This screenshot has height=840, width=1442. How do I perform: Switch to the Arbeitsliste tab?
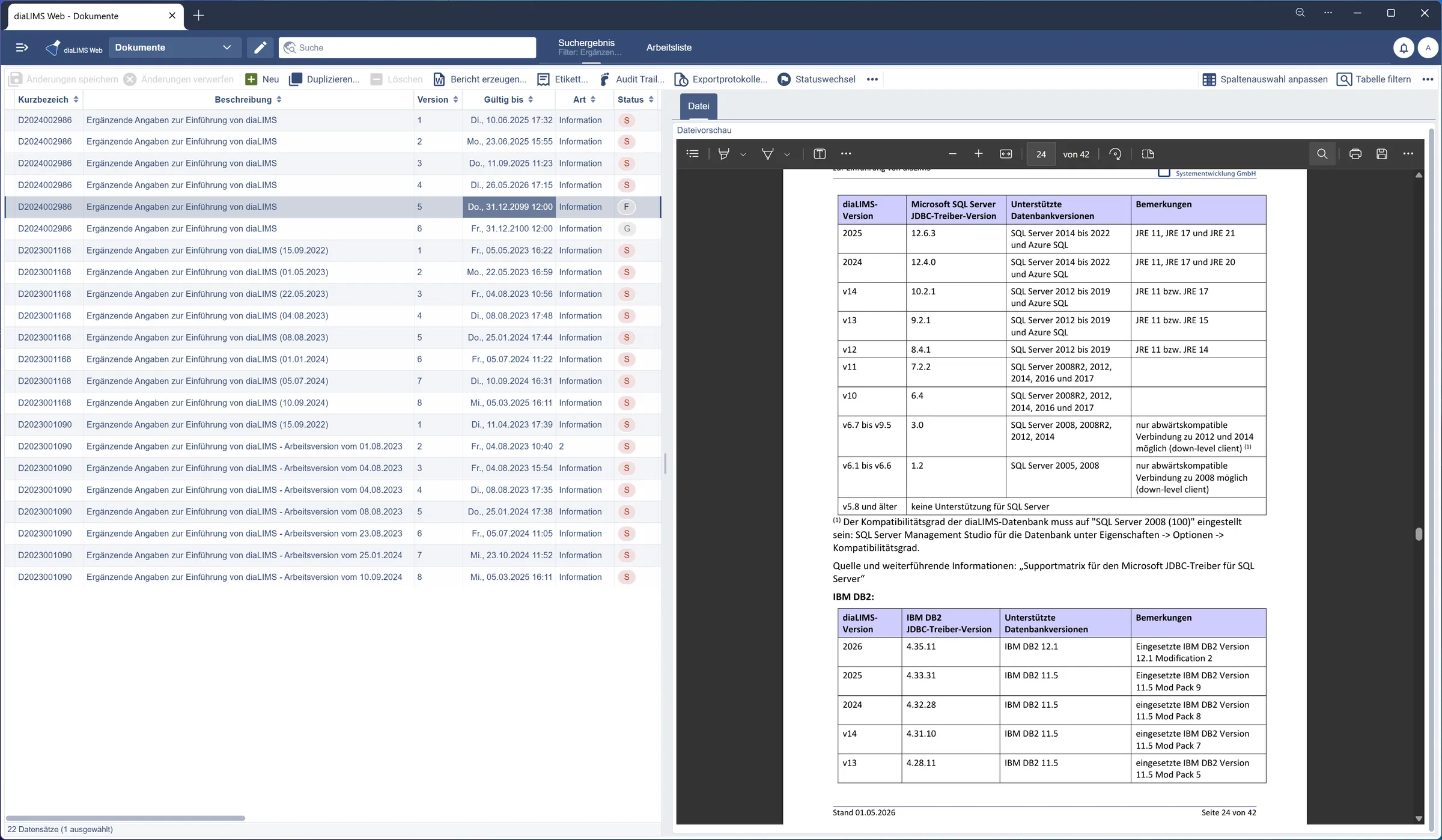[669, 47]
